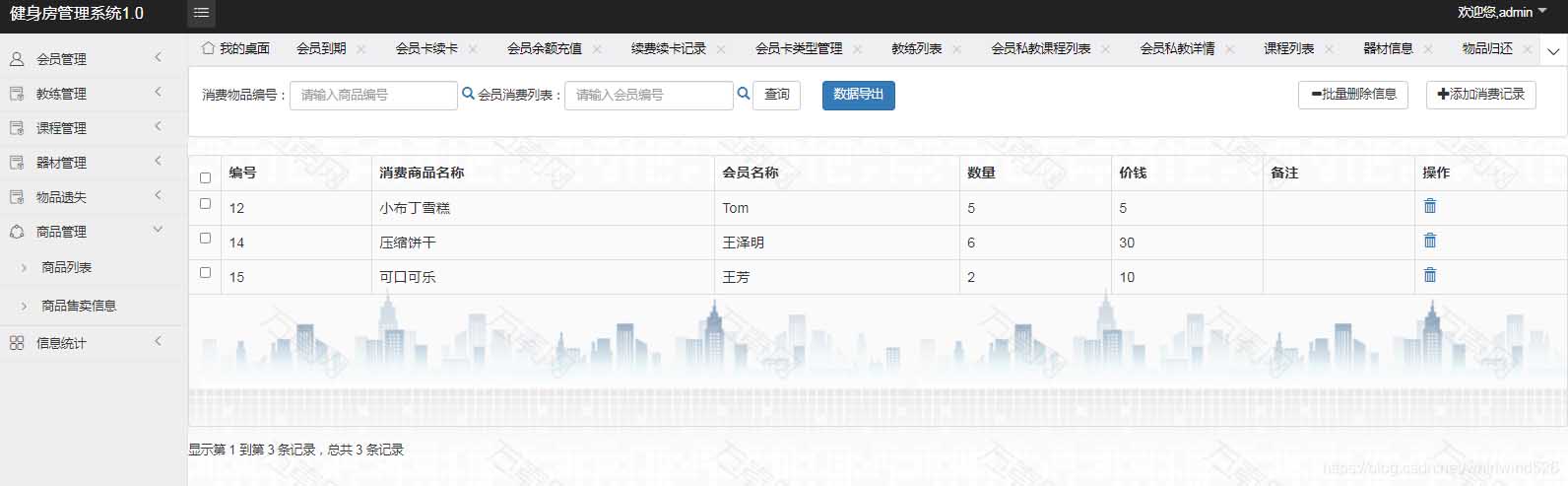Focus the 请输入会员编号 input field

point(648,95)
